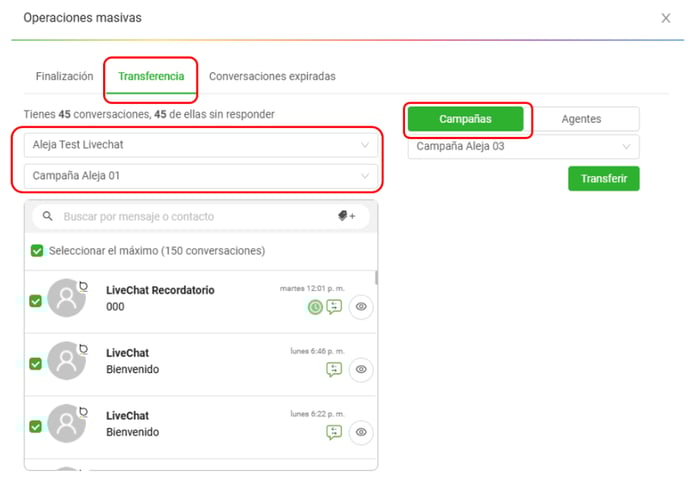This screenshot has width=688, height=485.
Task: Click the LiveChat Recordatorio avatar
Action: pyautogui.click(x=66, y=298)
